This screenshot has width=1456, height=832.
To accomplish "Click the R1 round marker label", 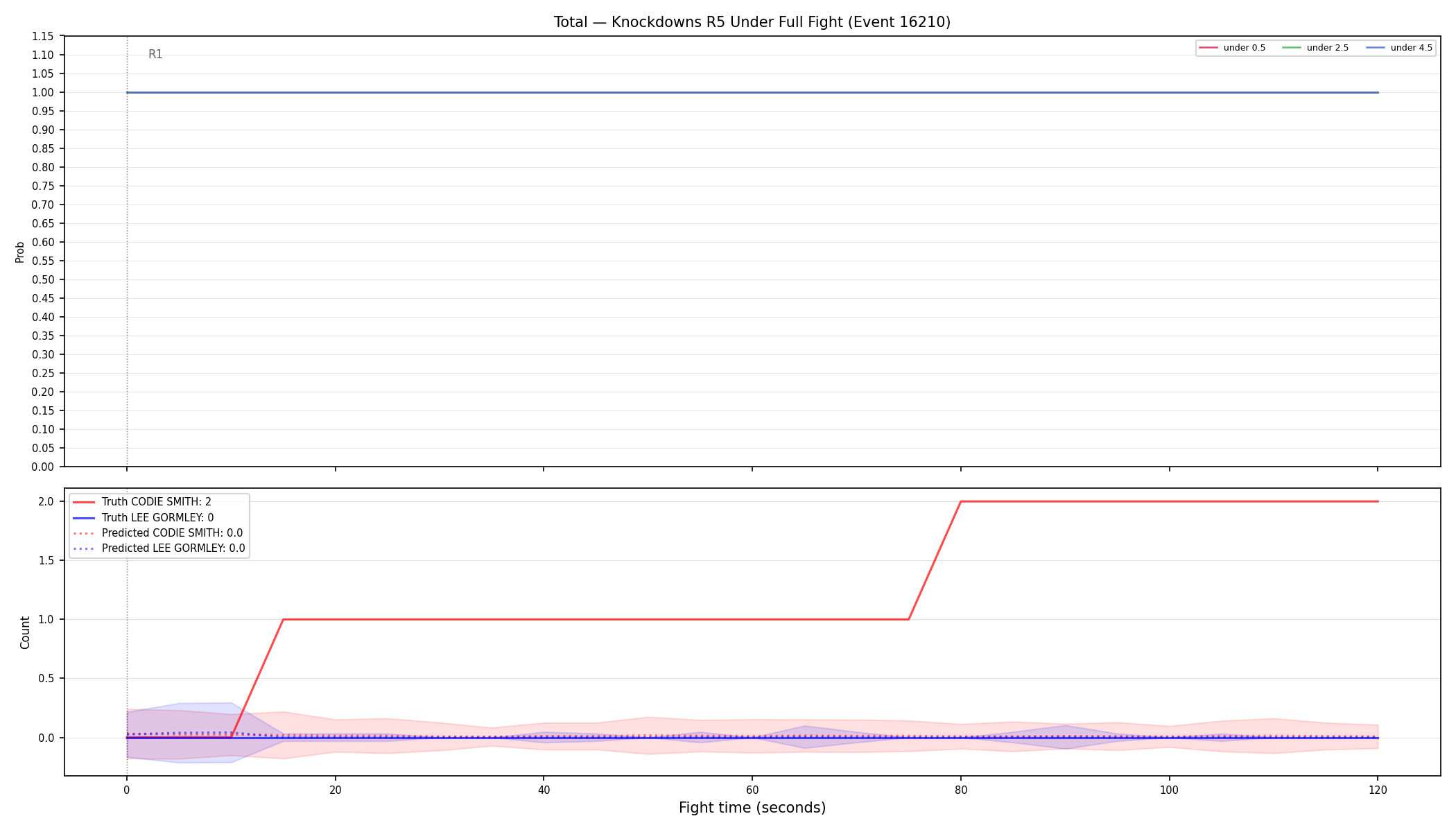I will coord(155,54).
